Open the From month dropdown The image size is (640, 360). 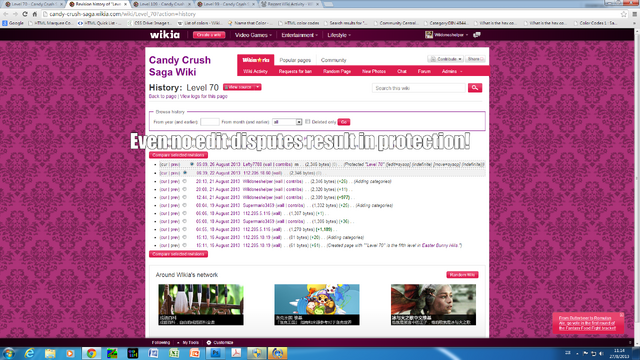pyautogui.click(x=287, y=122)
